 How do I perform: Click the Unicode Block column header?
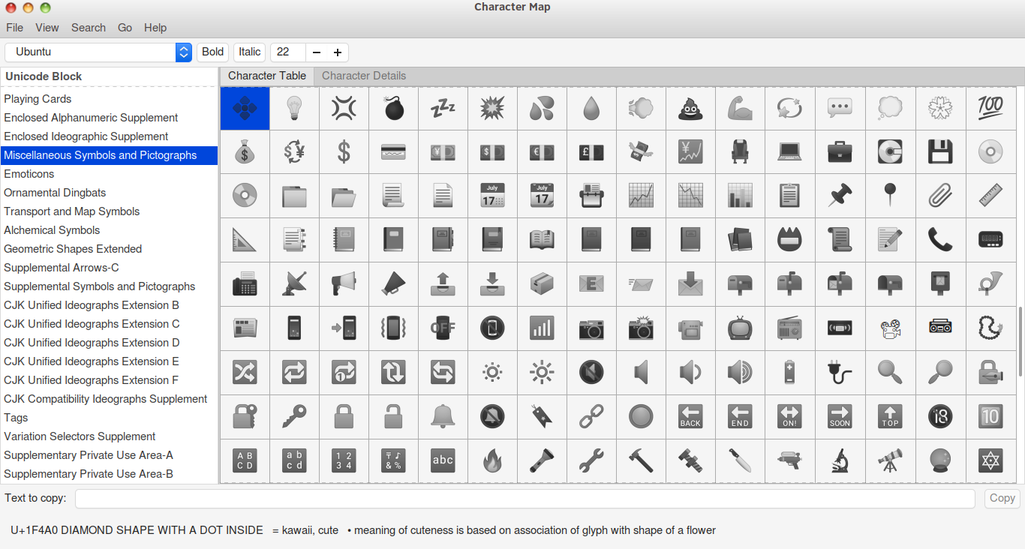point(109,76)
